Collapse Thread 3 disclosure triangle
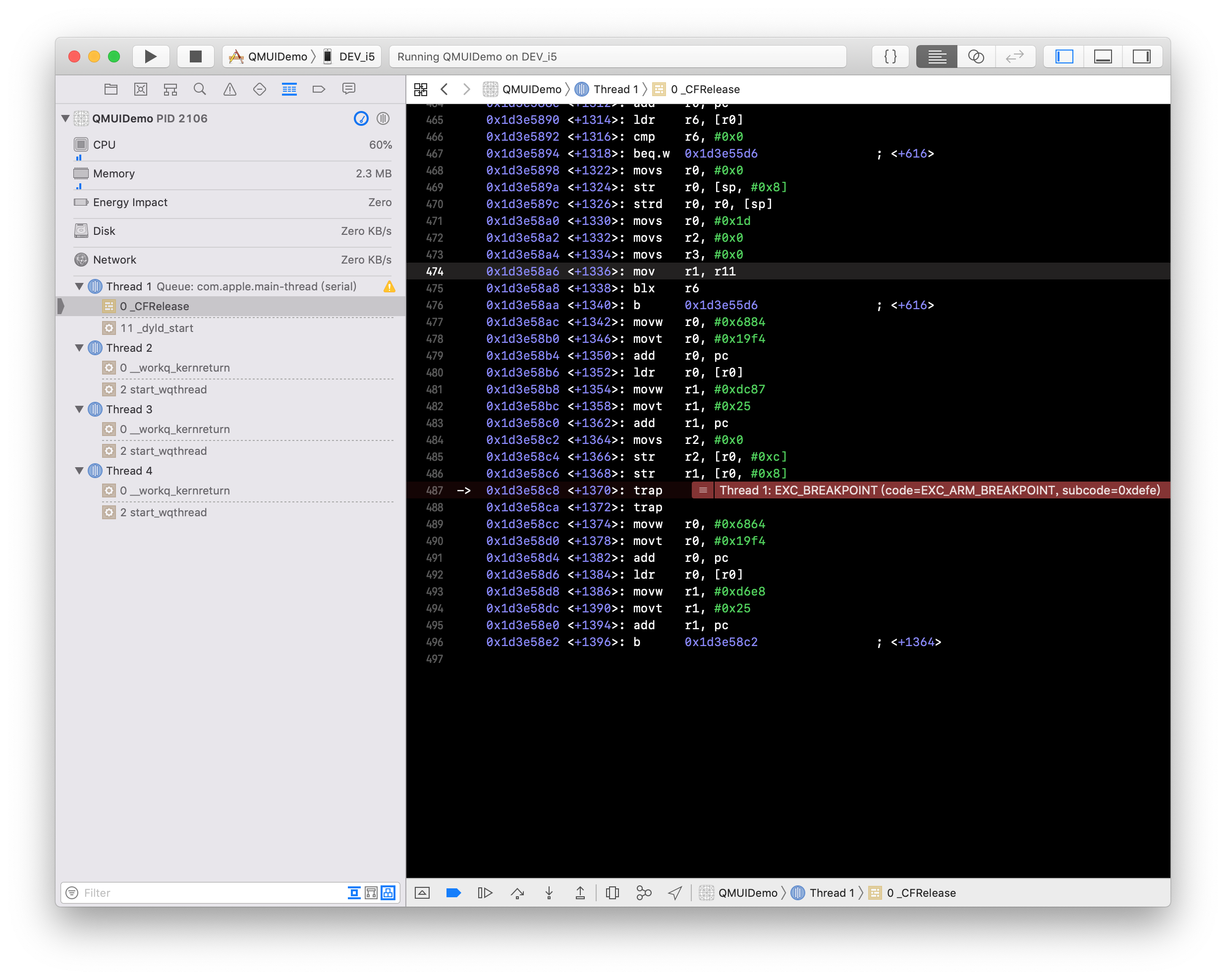 [x=79, y=409]
